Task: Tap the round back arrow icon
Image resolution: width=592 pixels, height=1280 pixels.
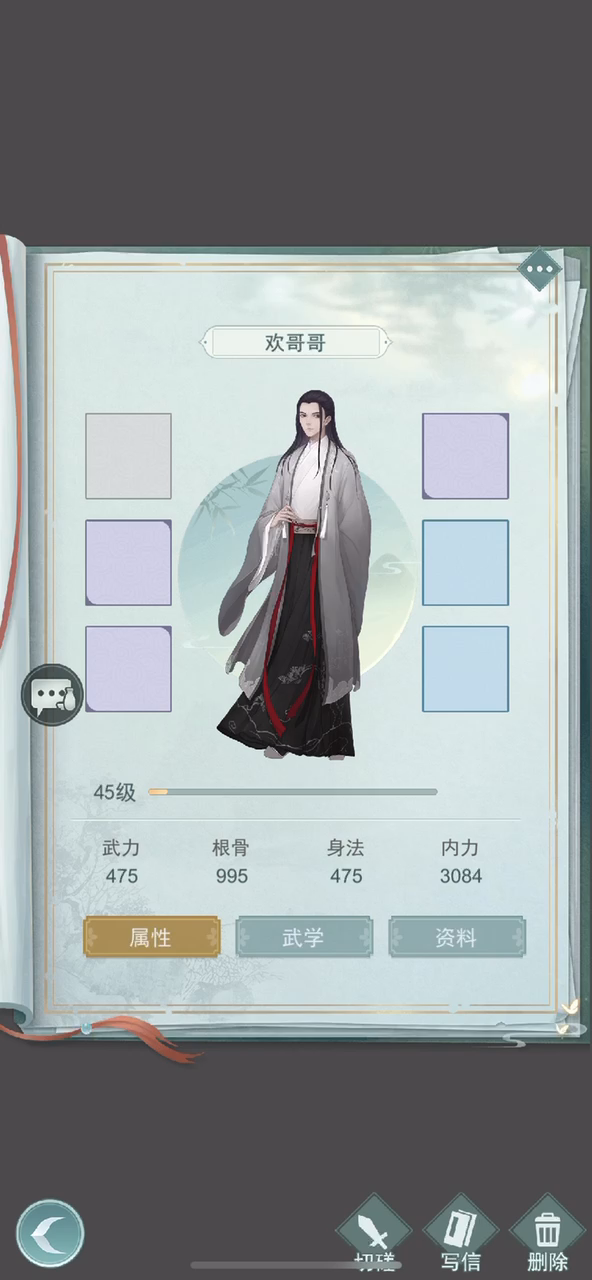Action: pyautogui.click(x=50, y=1234)
